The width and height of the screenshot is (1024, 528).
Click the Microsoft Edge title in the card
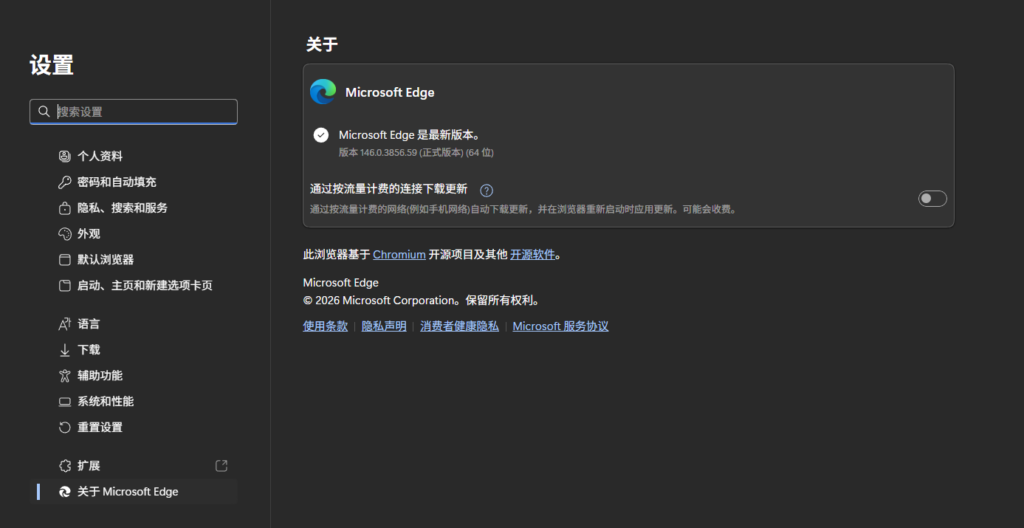point(390,92)
